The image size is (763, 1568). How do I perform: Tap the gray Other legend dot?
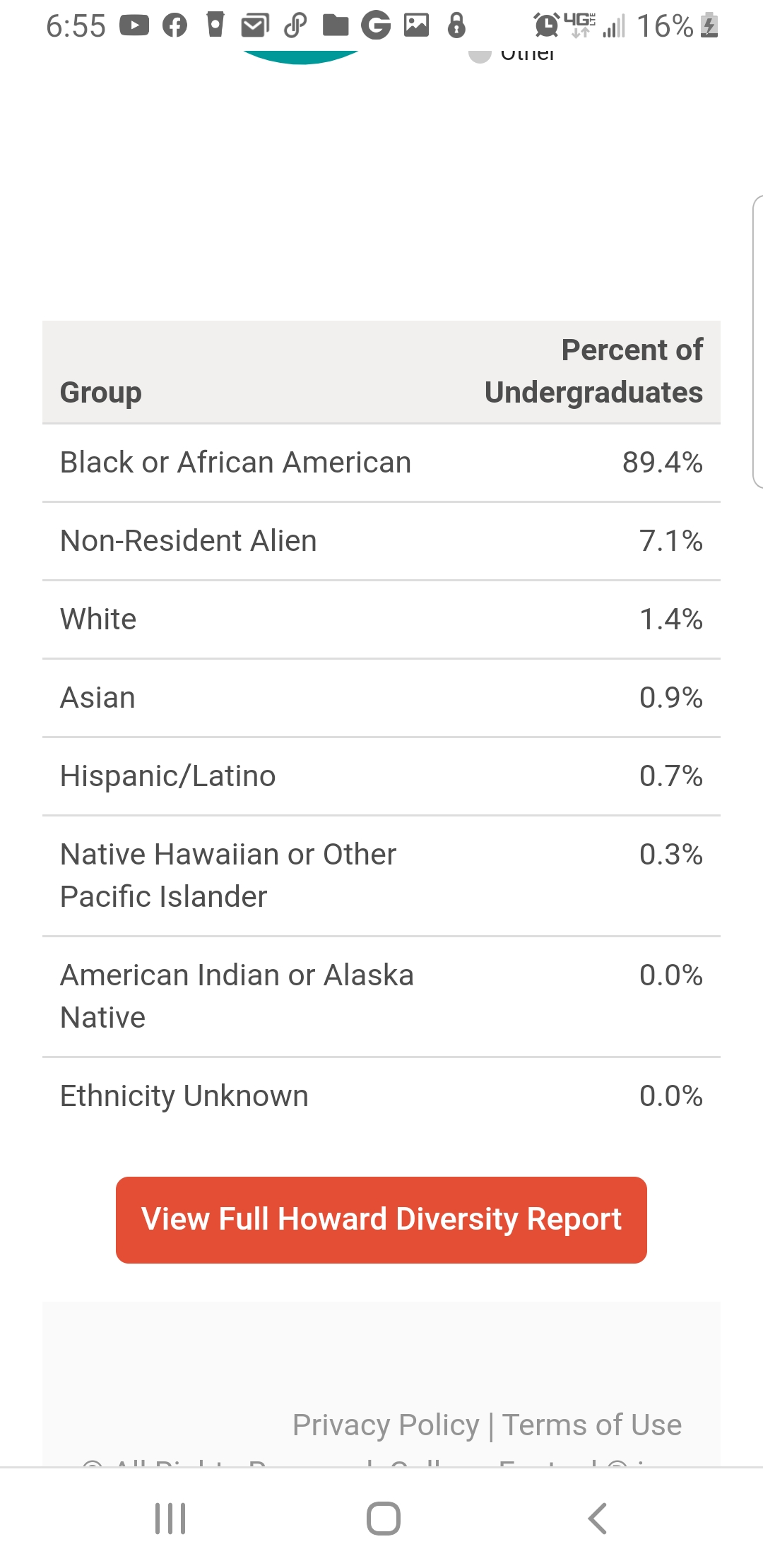coord(480,55)
